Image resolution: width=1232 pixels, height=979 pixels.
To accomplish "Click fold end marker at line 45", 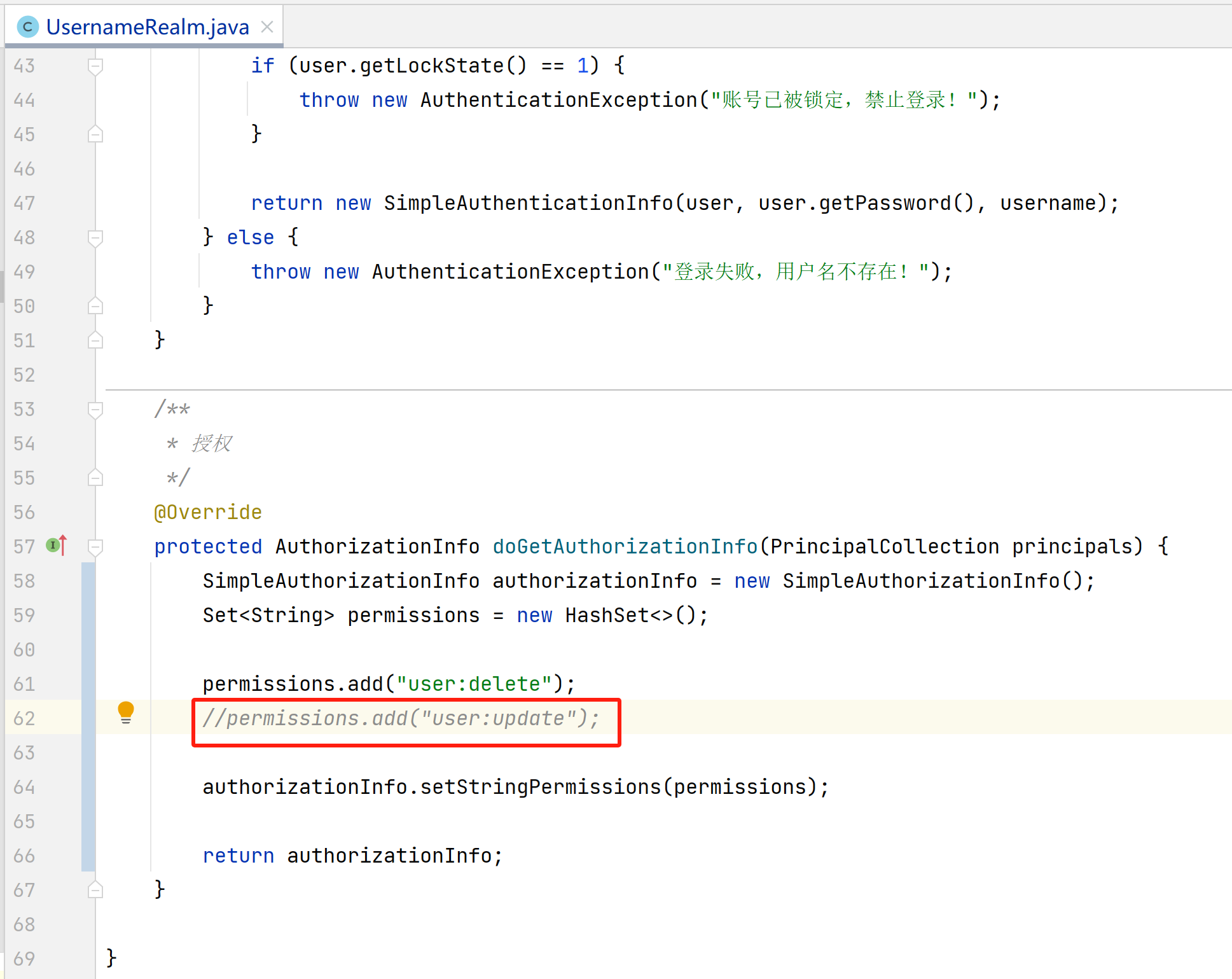I will [x=95, y=134].
